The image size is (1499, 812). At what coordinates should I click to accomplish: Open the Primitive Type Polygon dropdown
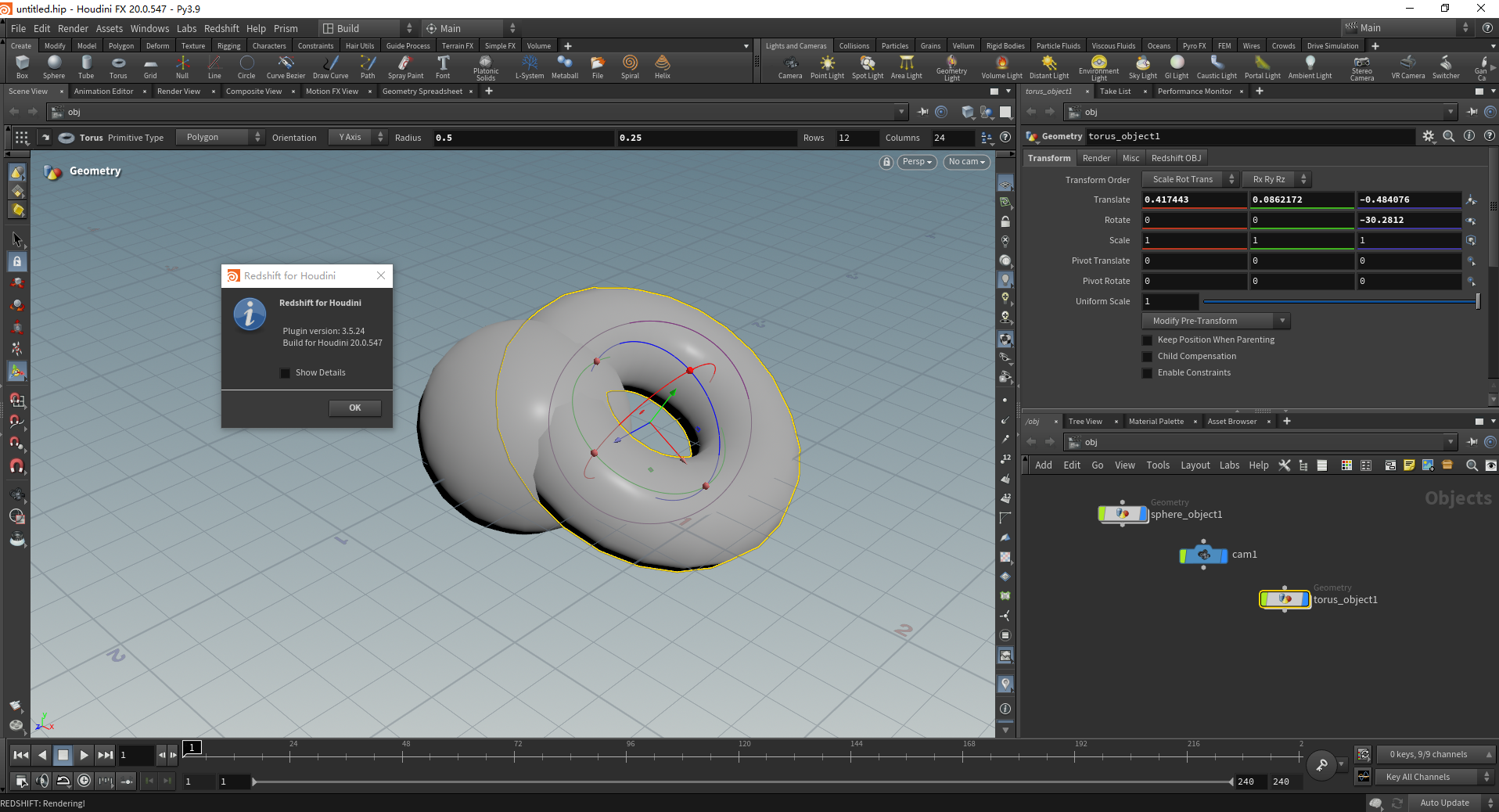click(220, 138)
